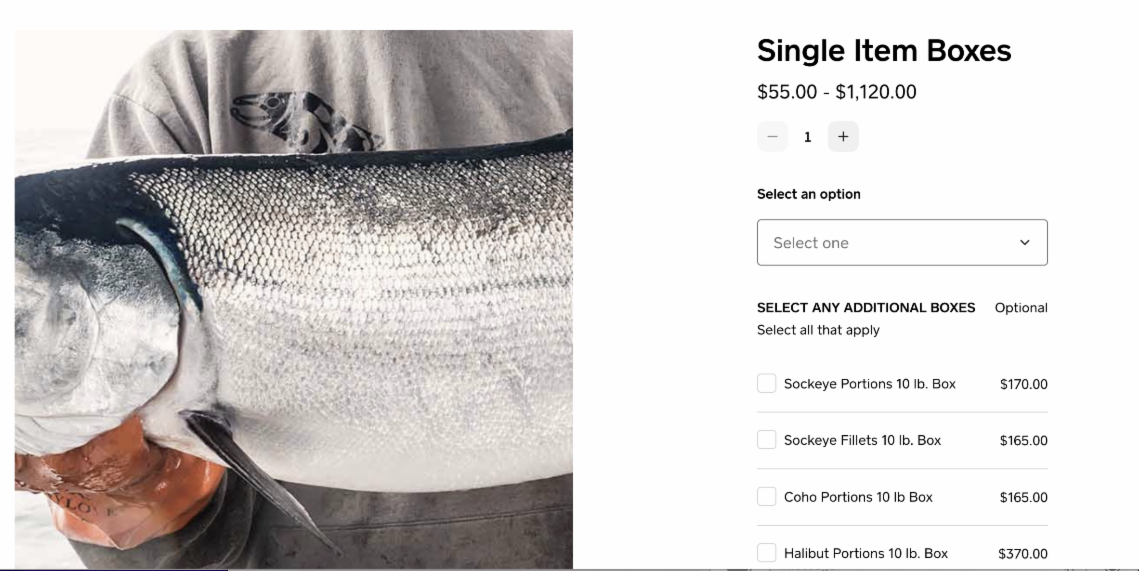Screen dimensions: 1139x571
Task: Decrease quantity with the minus button
Action: (772, 137)
